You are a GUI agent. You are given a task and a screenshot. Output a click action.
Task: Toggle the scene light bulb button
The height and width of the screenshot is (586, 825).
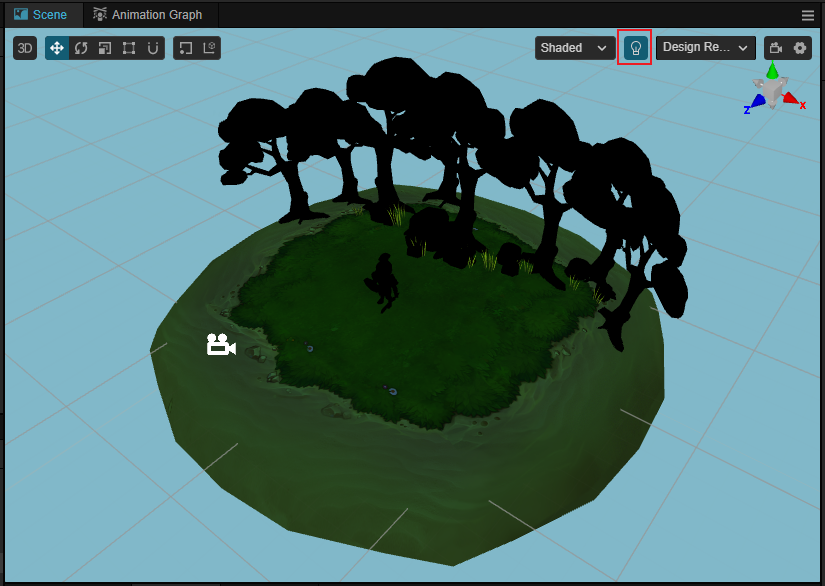[635, 48]
